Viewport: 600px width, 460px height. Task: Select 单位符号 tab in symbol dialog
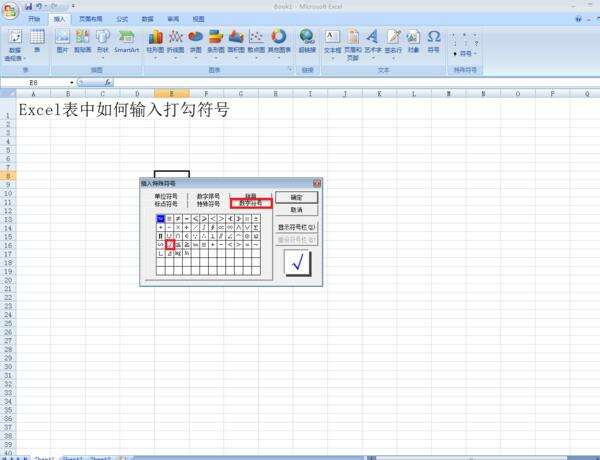(166, 196)
